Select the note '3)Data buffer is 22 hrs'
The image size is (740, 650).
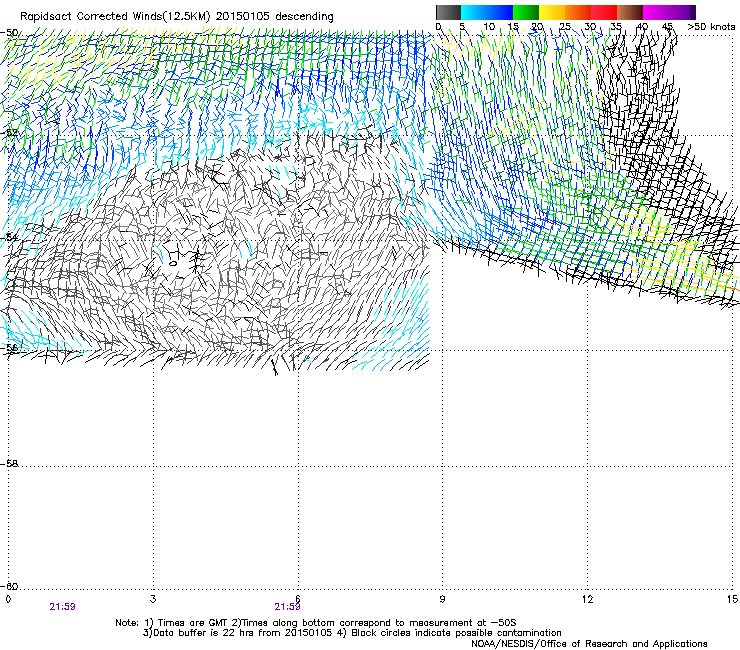pyautogui.click(x=197, y=633)
